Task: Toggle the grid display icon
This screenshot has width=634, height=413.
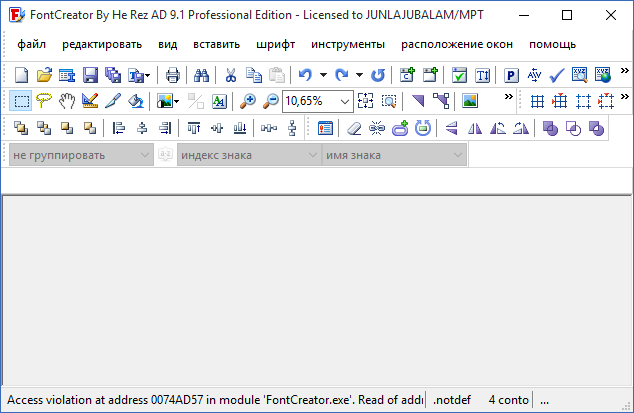Action: coord(537,101)
